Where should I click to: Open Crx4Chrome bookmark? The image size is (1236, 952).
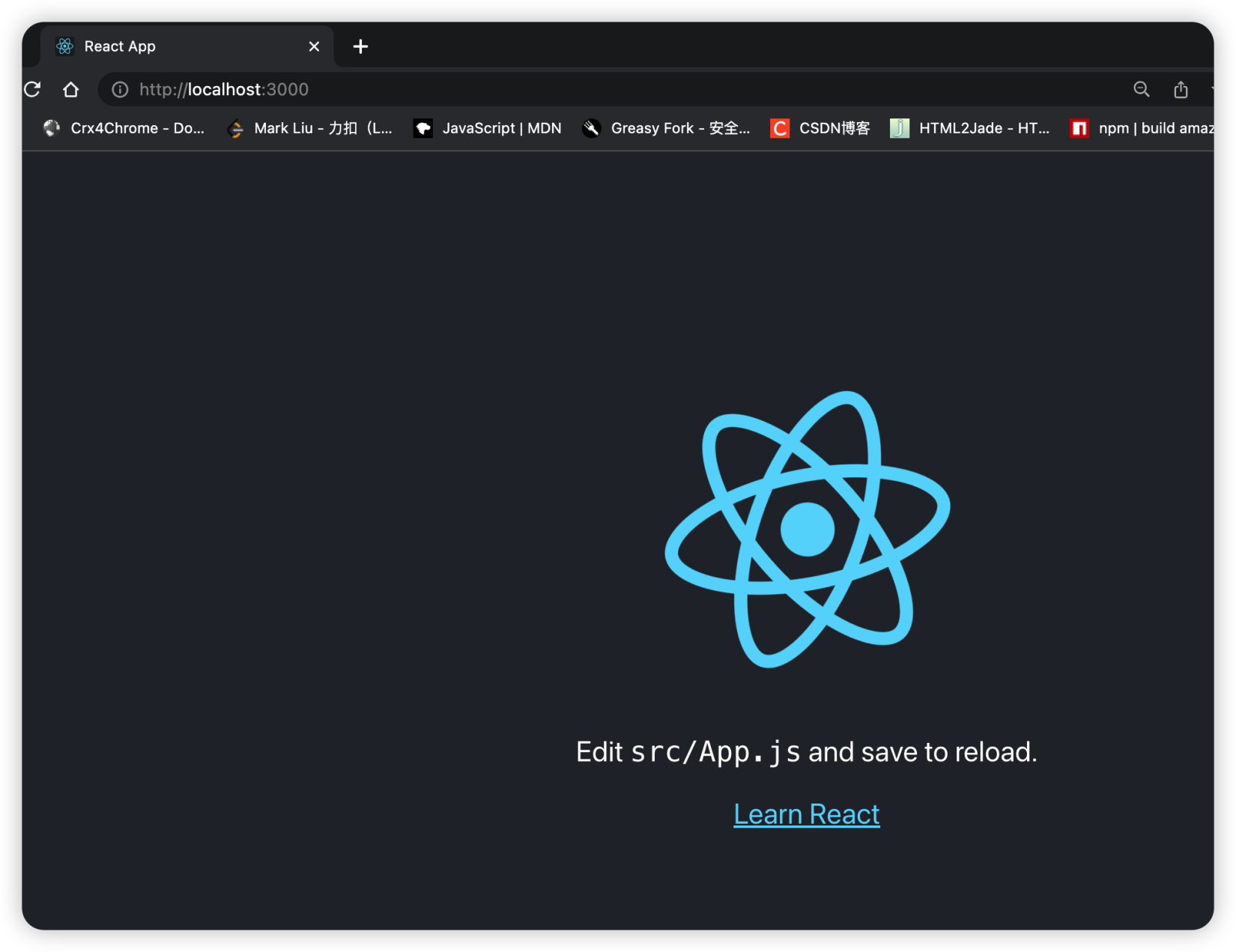coord(124,128)
